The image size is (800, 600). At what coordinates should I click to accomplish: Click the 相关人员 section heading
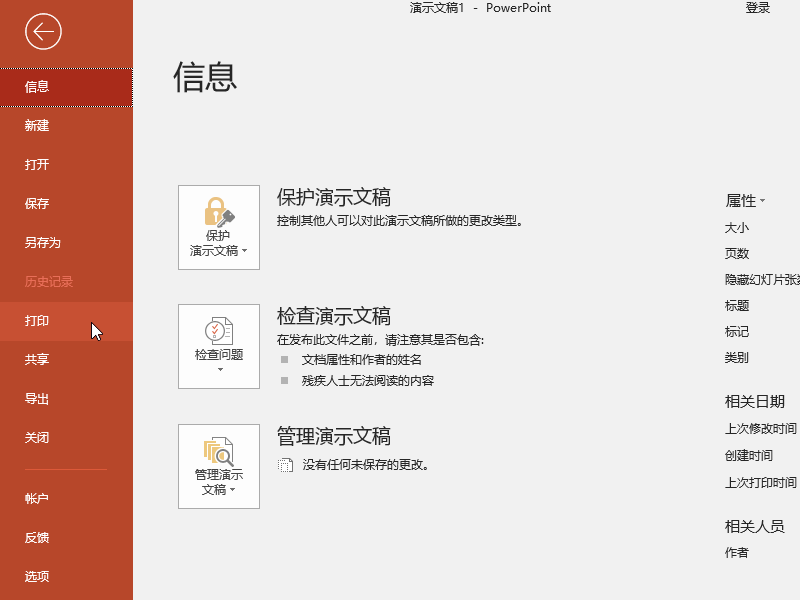(755, 526)
